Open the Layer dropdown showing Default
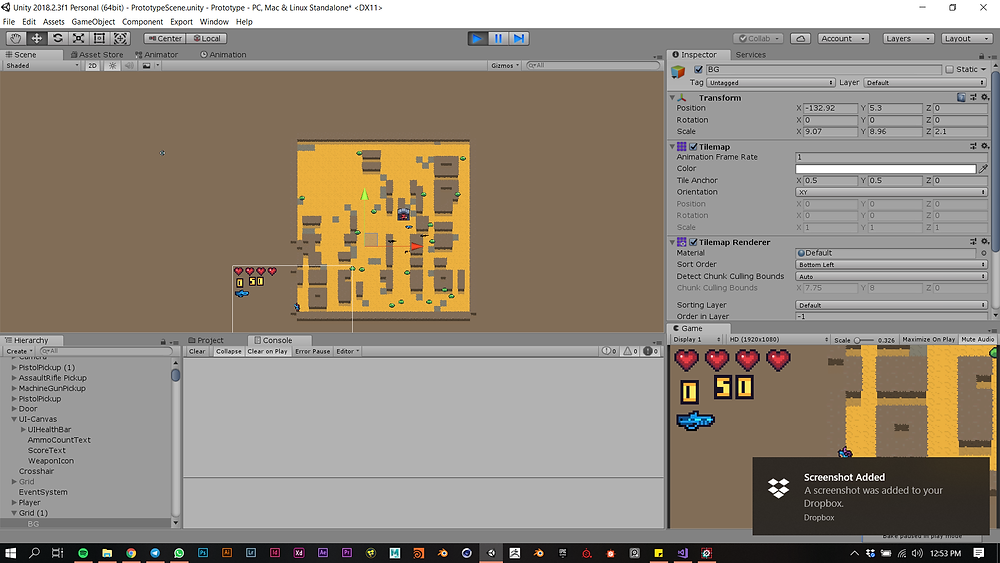The width and height of the screenshot is (1000, 563). [x=925, y=83]
